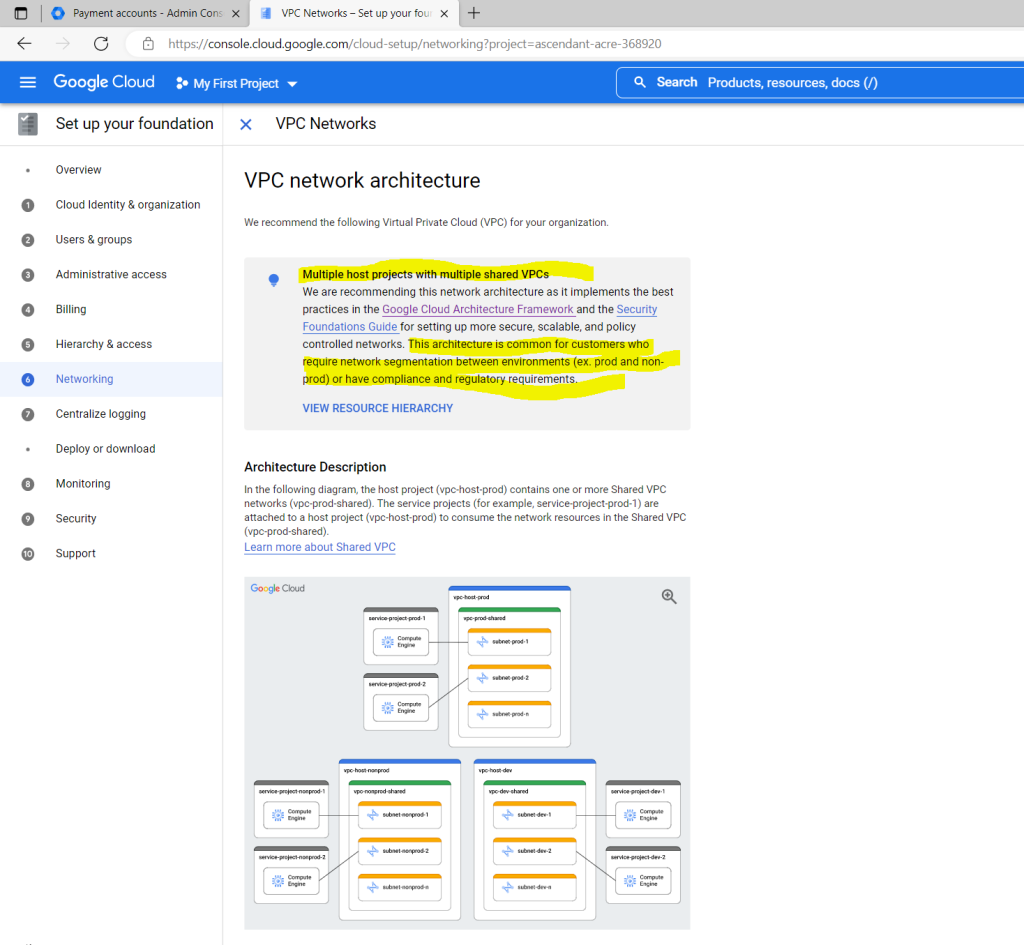The image size is (1024, 945).
Task: Navigate to the Billing step
Action: pos(71,309)
